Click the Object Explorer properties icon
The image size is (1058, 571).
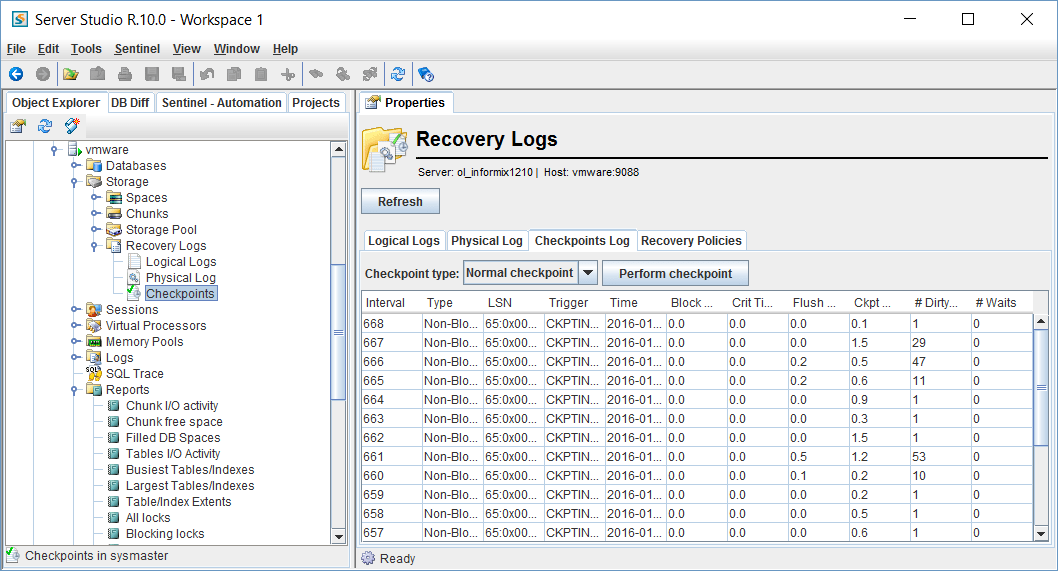pos(18,126)
